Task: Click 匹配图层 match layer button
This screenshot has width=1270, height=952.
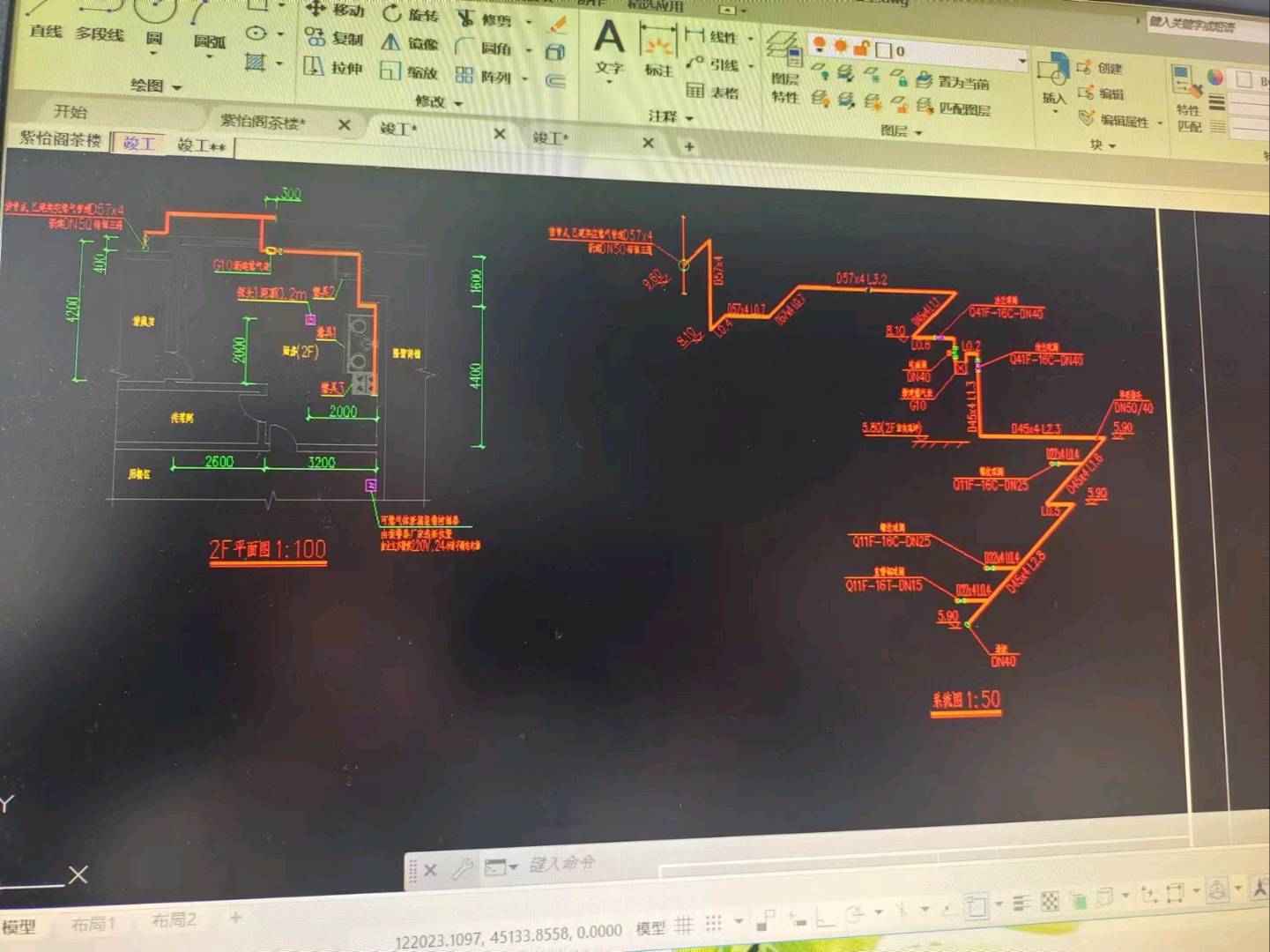Action: pos(954,108)
